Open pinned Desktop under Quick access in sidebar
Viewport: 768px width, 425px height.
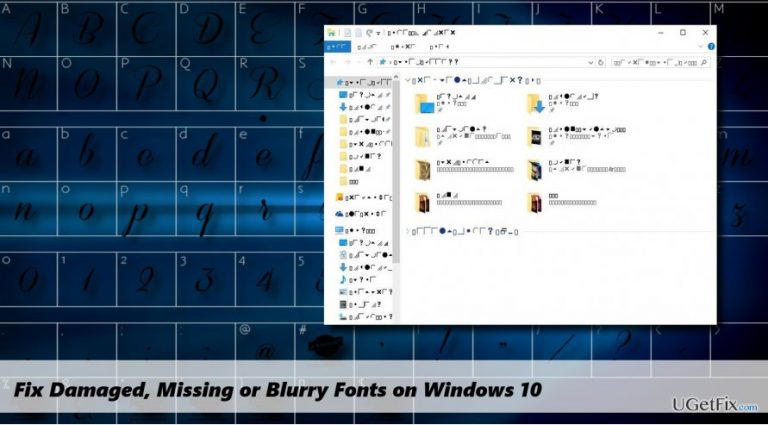tap(365, 94)
